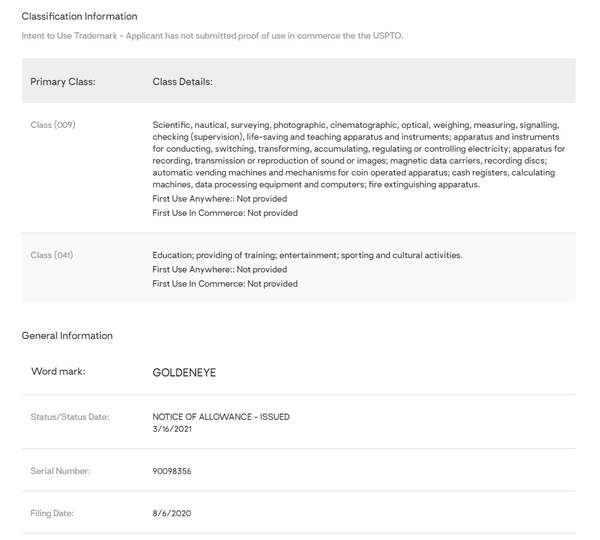Click the Class 009 scientific apparatus description

pos(359,155)
